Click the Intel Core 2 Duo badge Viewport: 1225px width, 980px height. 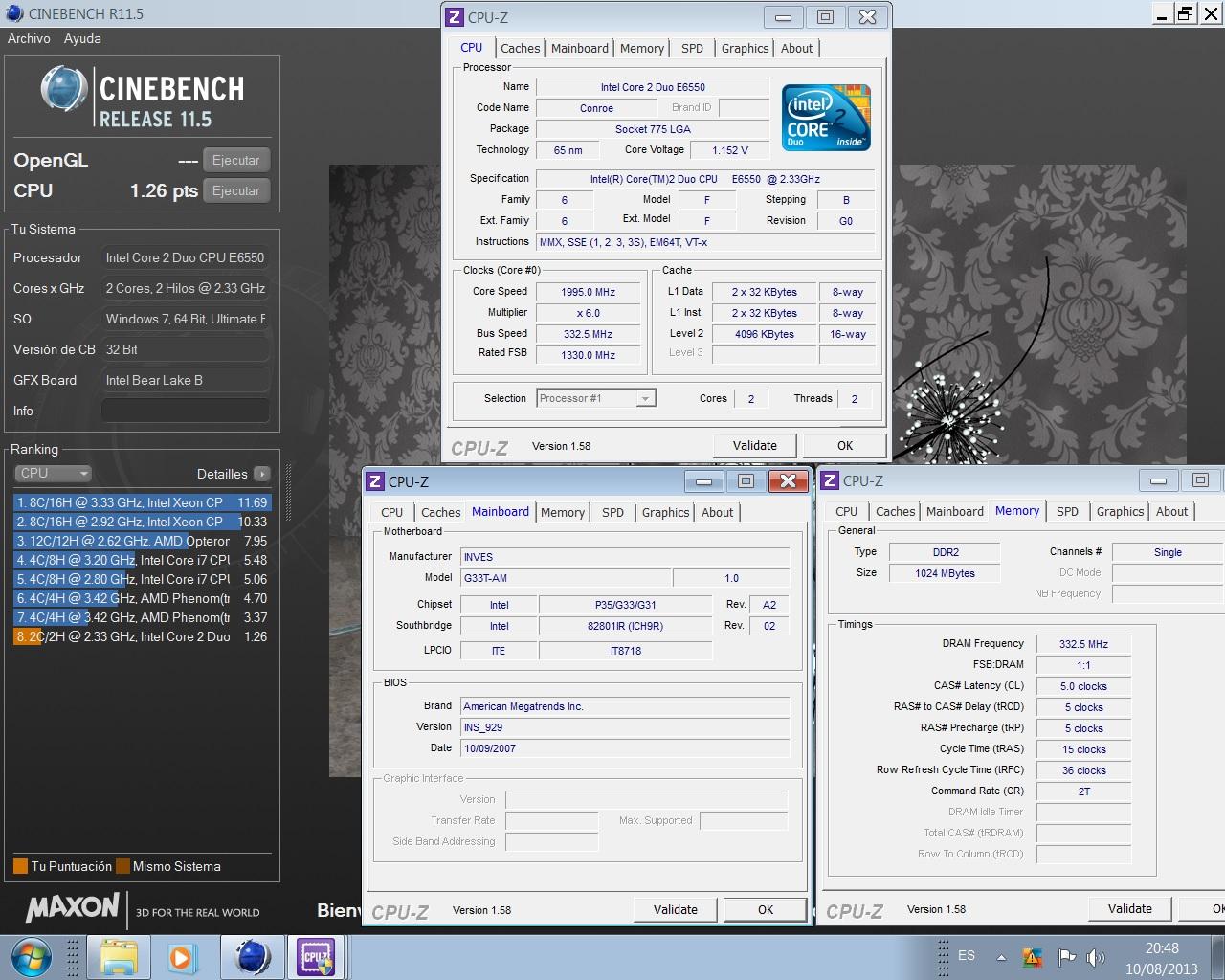826,117
